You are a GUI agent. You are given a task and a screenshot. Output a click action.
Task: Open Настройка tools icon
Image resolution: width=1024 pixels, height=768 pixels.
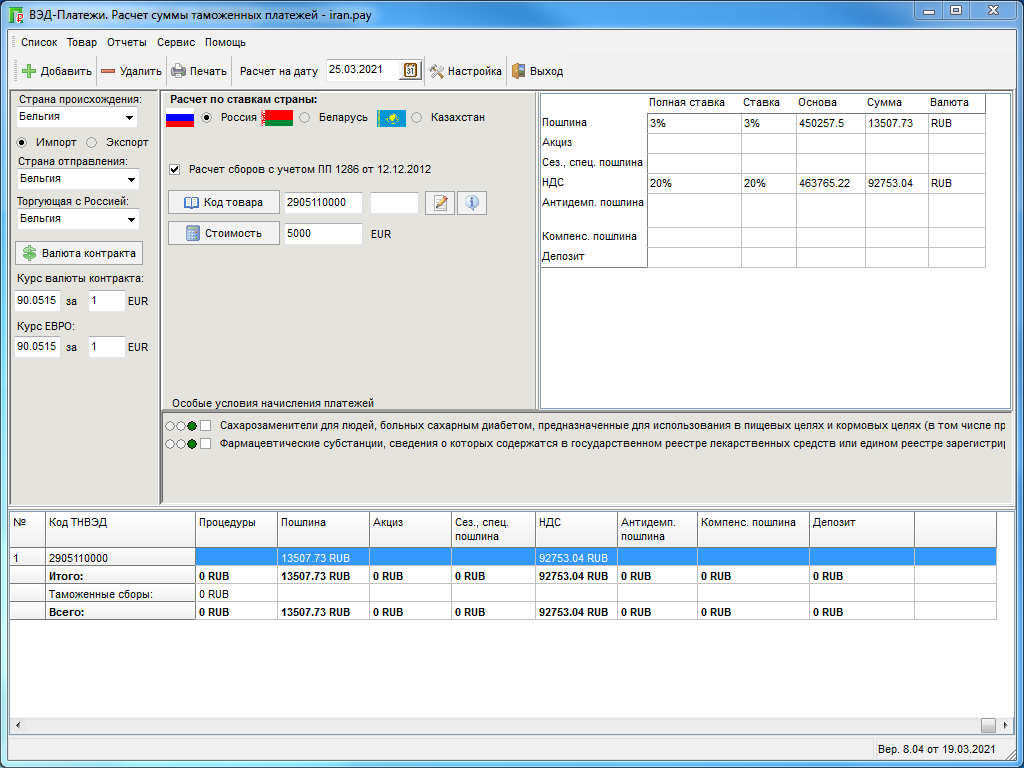pyautogui.click(x=437, y=71)
